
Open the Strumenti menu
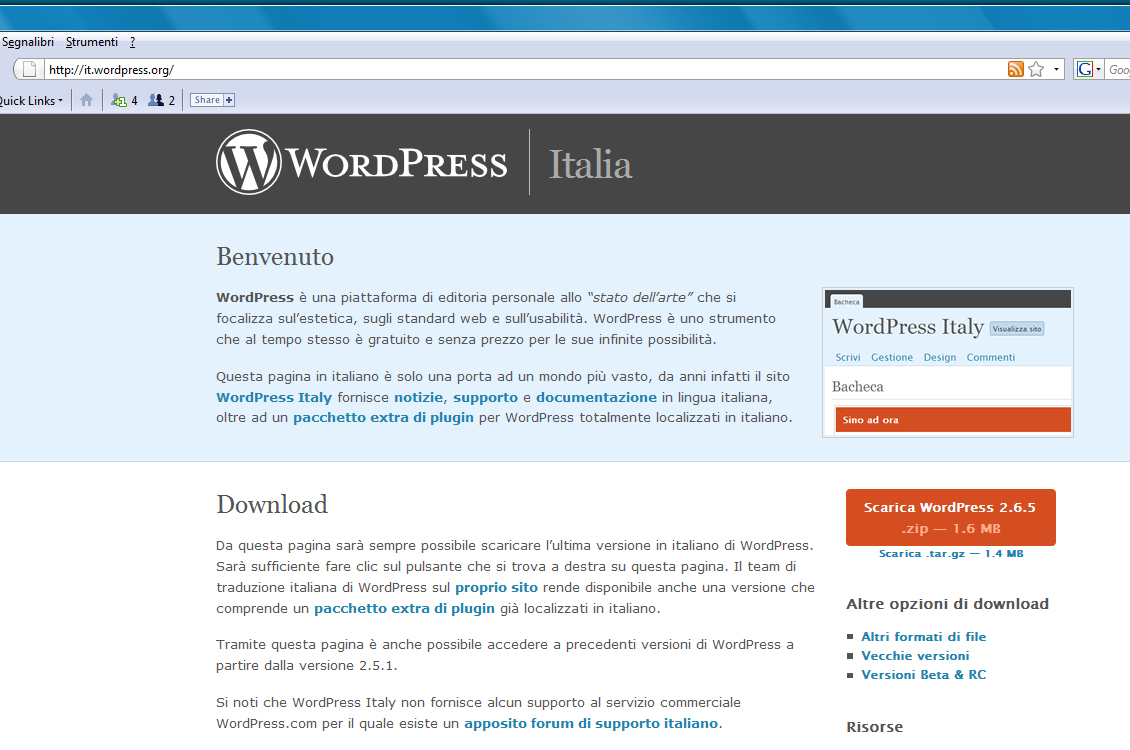[x=92, y=42]
